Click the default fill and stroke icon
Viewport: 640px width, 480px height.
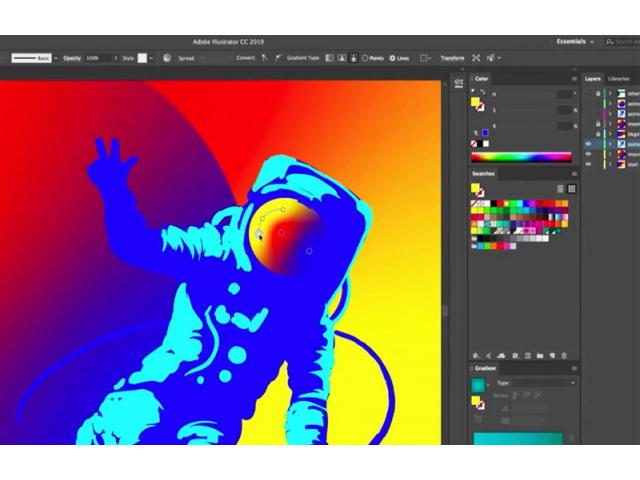[x=473, y=90]
